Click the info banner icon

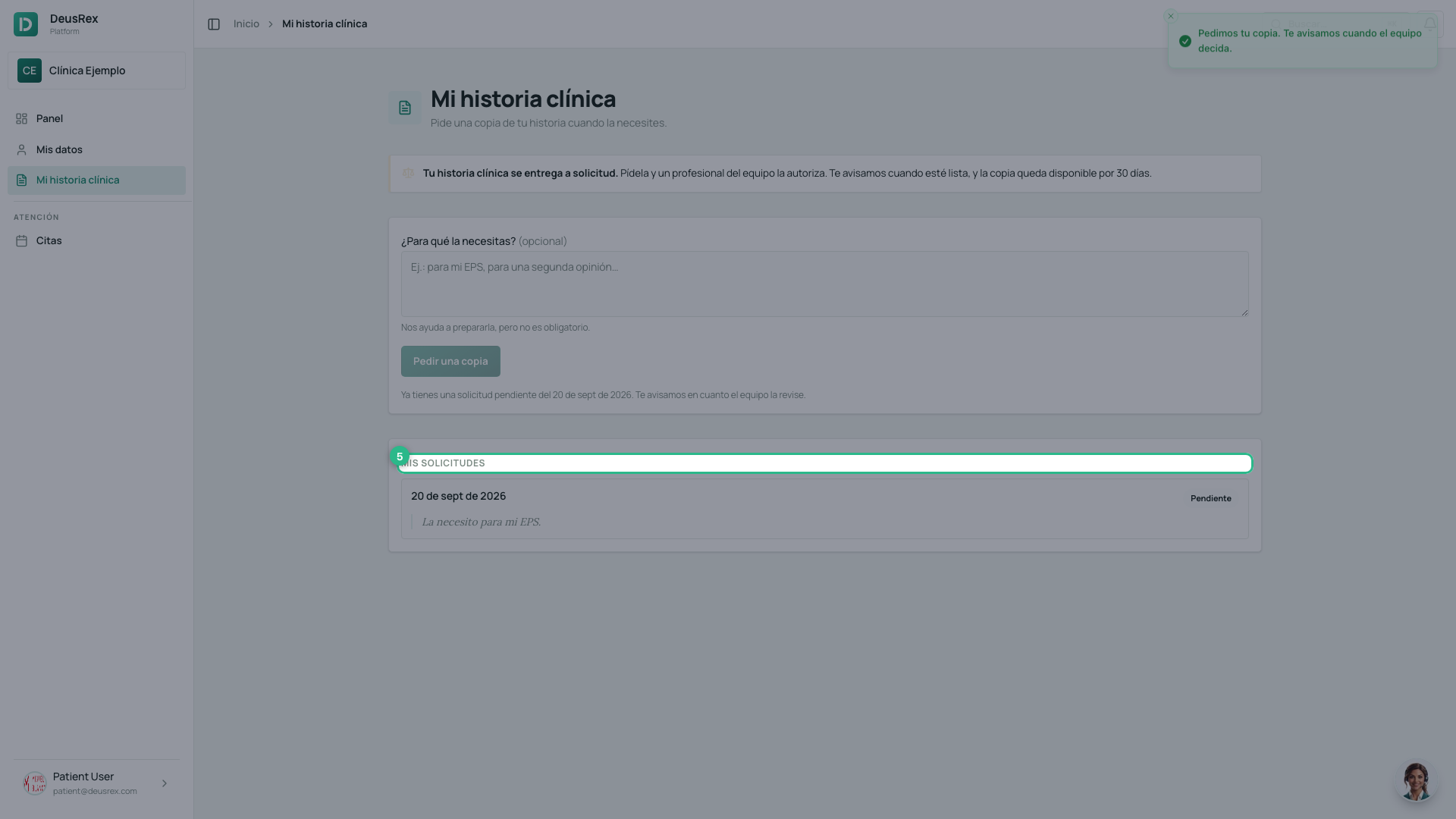pyautogui.click(x=408, y=174)
